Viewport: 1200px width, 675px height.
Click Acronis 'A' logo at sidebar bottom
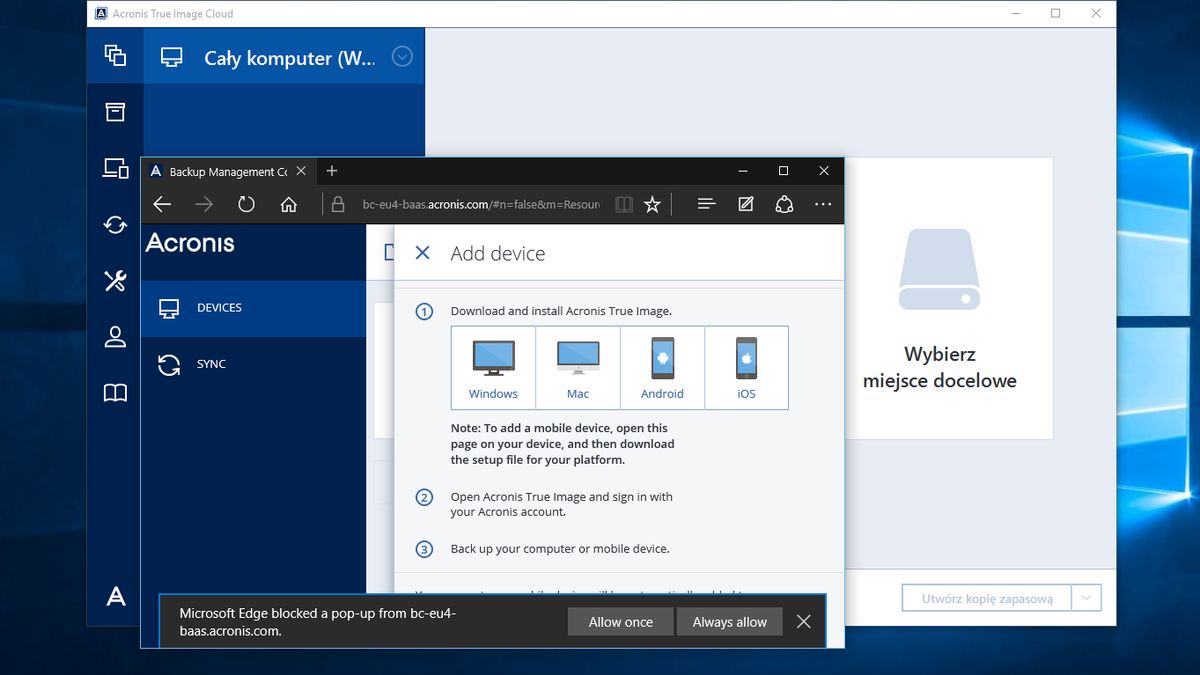click(116, 597)
